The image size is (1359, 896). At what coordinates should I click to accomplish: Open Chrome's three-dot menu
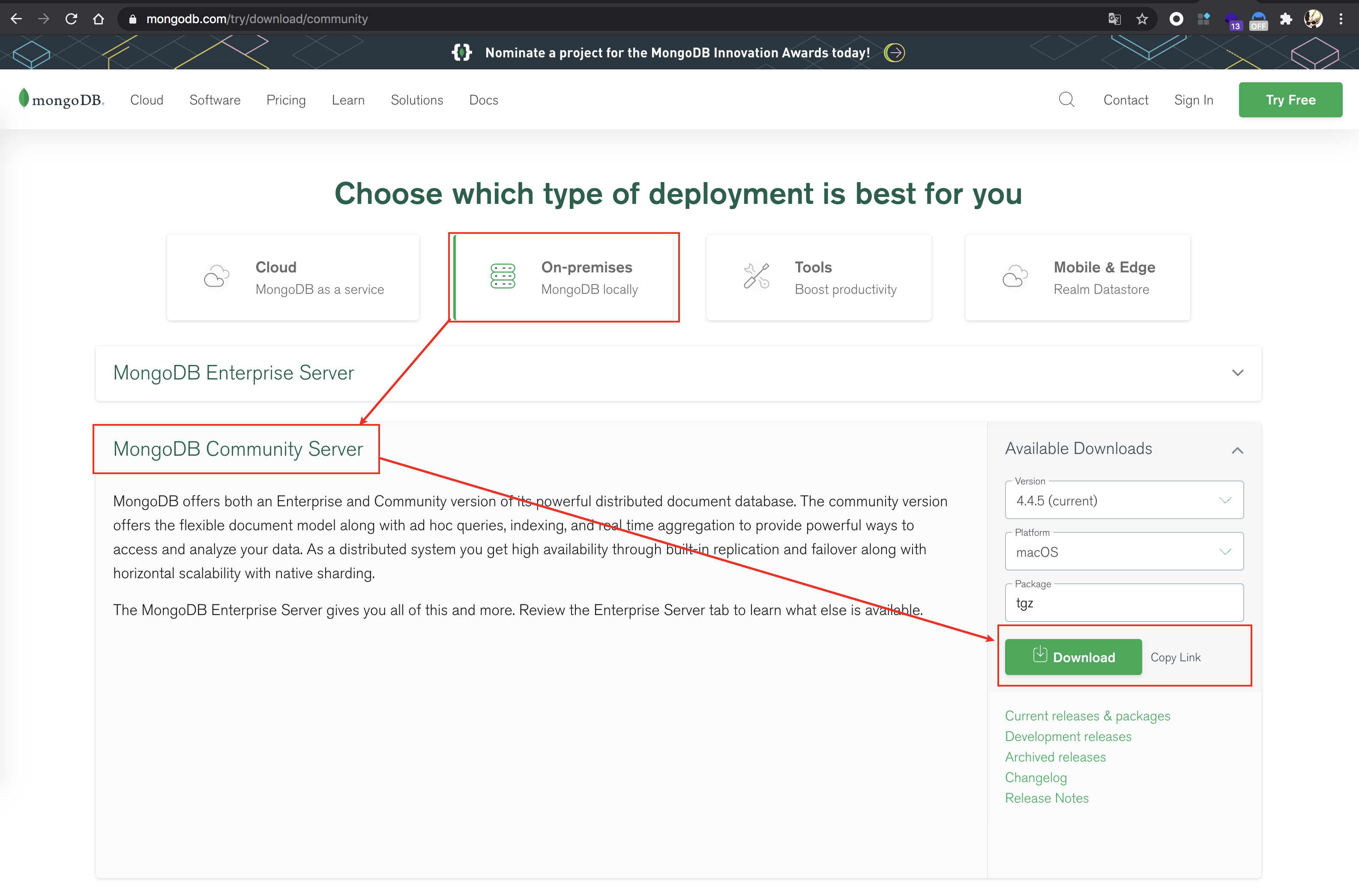(1341, 19)
